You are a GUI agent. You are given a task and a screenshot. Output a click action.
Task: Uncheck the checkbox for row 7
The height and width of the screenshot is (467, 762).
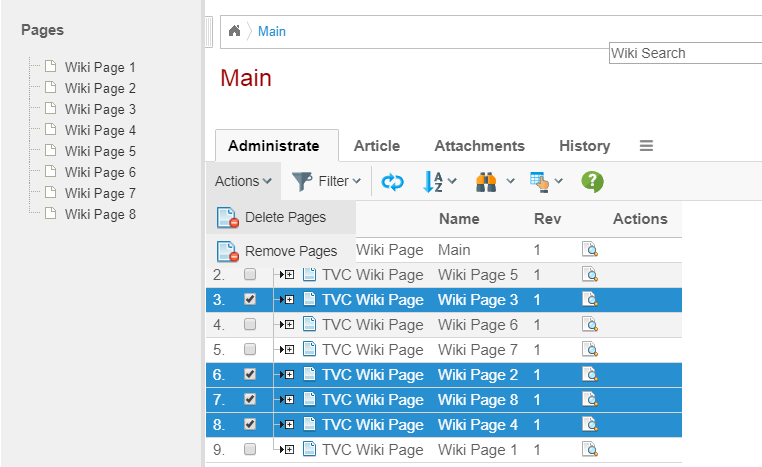coord(250,399)
